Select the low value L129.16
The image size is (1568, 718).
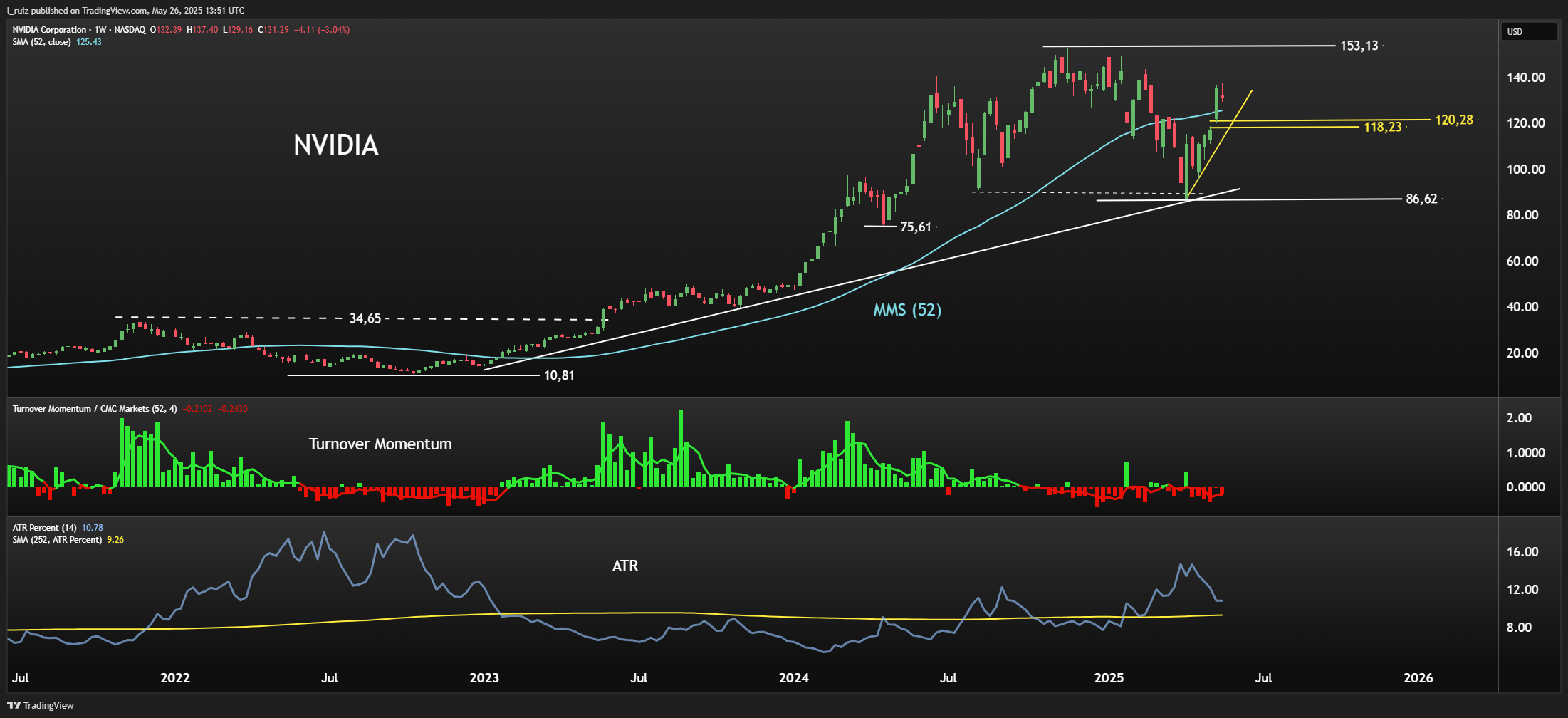pyautogui.click(x=238, y=30)
